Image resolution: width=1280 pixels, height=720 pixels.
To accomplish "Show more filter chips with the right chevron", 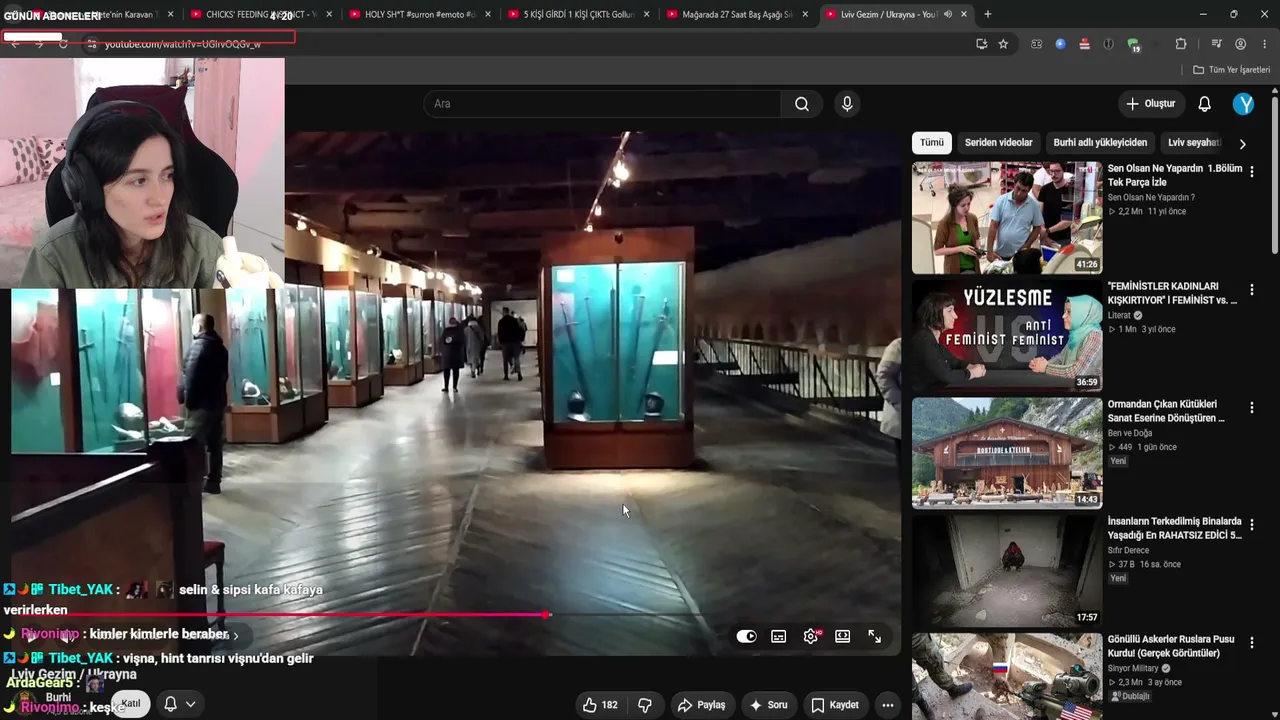I will 1242,143.
